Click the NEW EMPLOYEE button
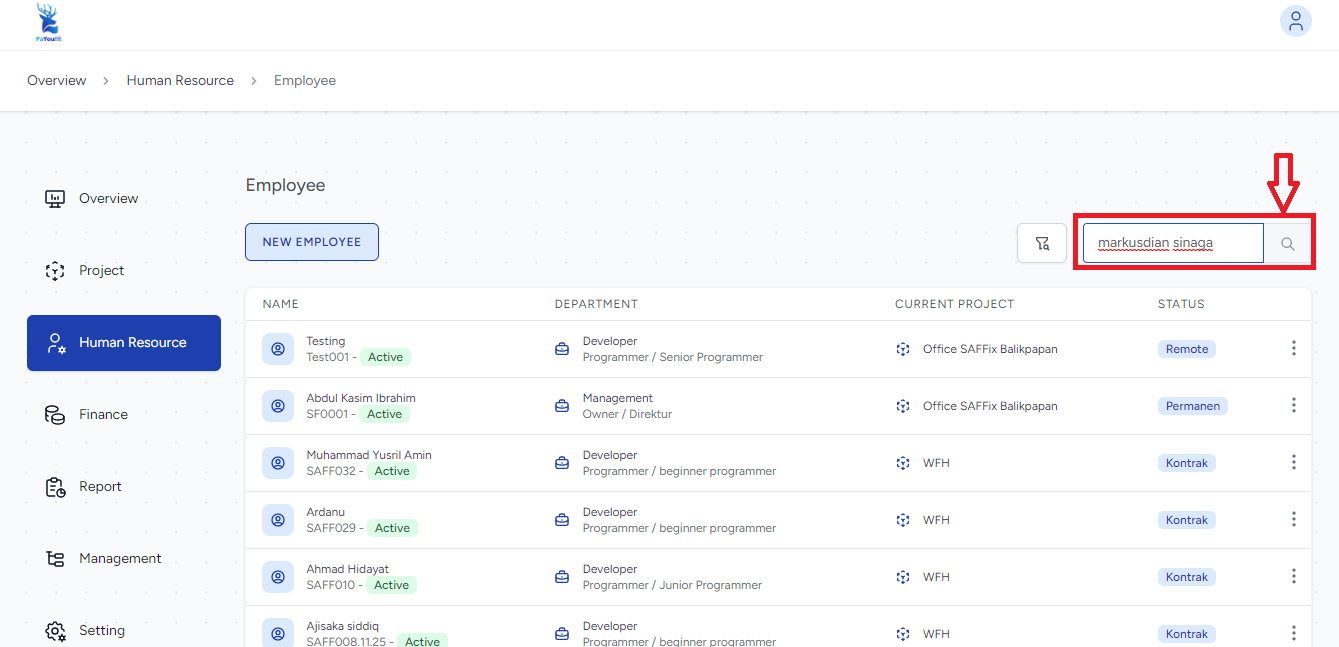 pos(312,242)
